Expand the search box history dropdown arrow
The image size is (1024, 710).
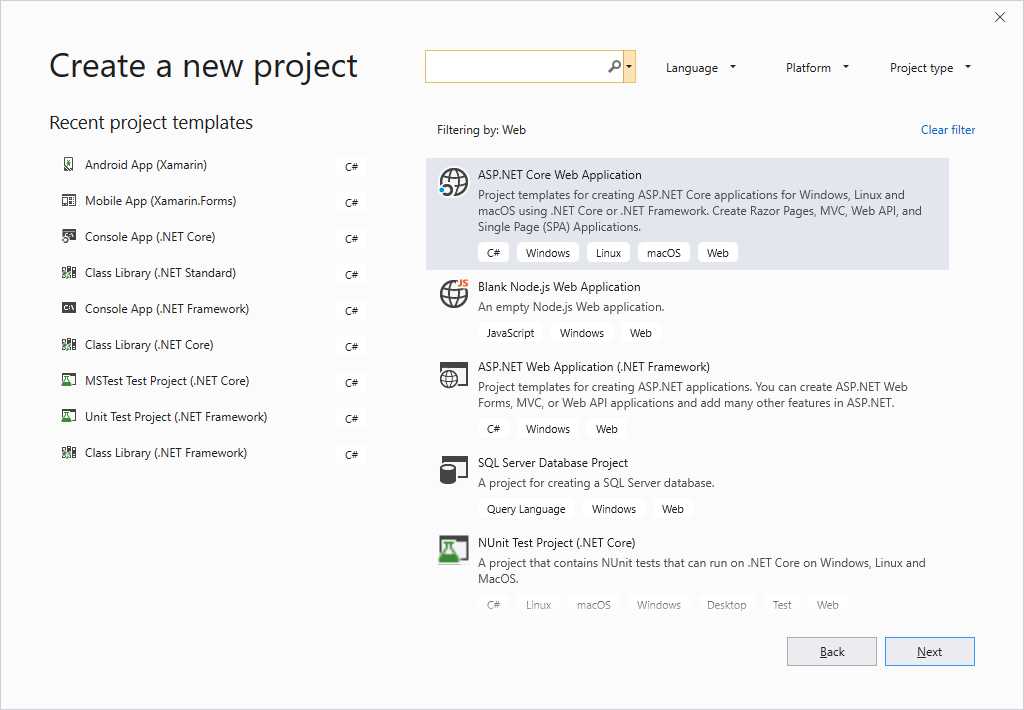pos(630,65)
